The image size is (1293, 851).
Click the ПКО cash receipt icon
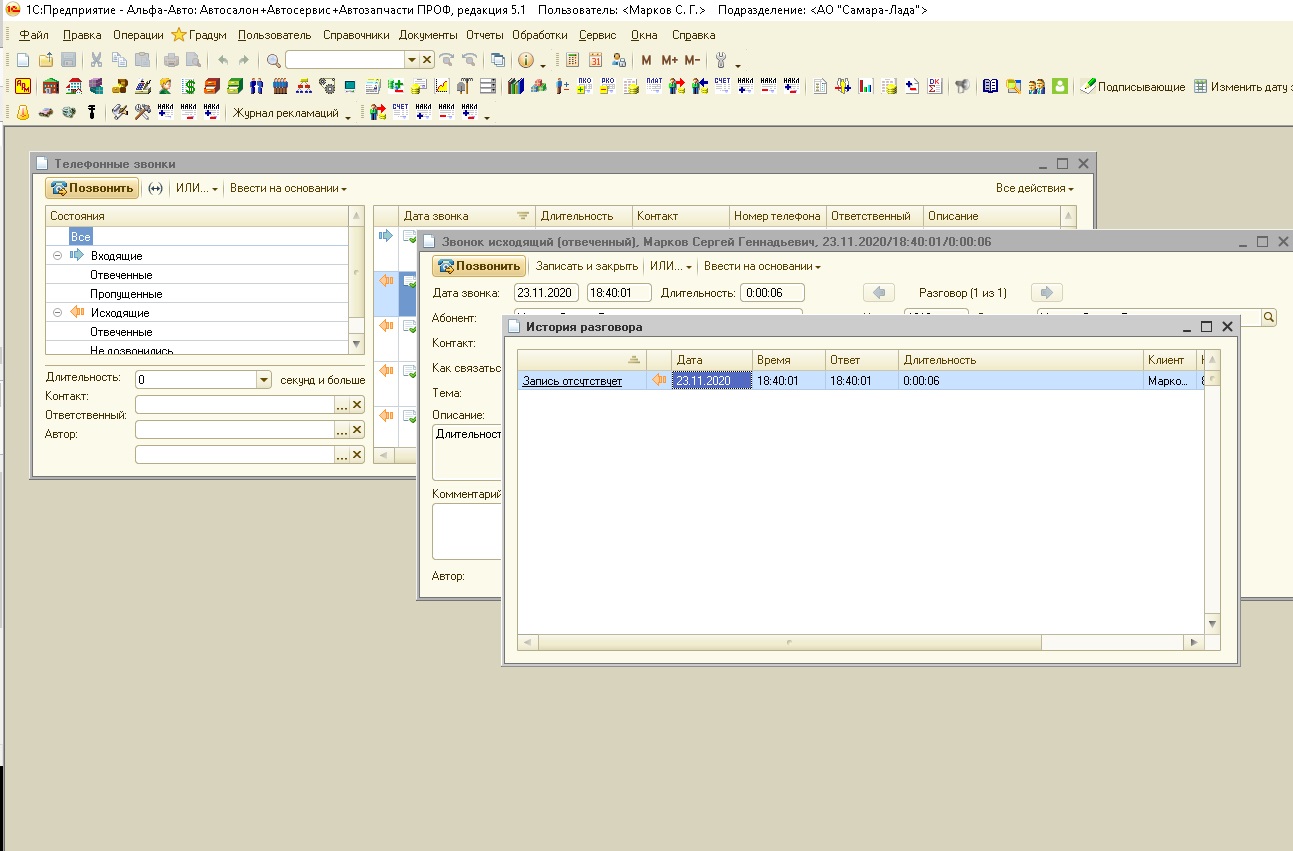585,86
